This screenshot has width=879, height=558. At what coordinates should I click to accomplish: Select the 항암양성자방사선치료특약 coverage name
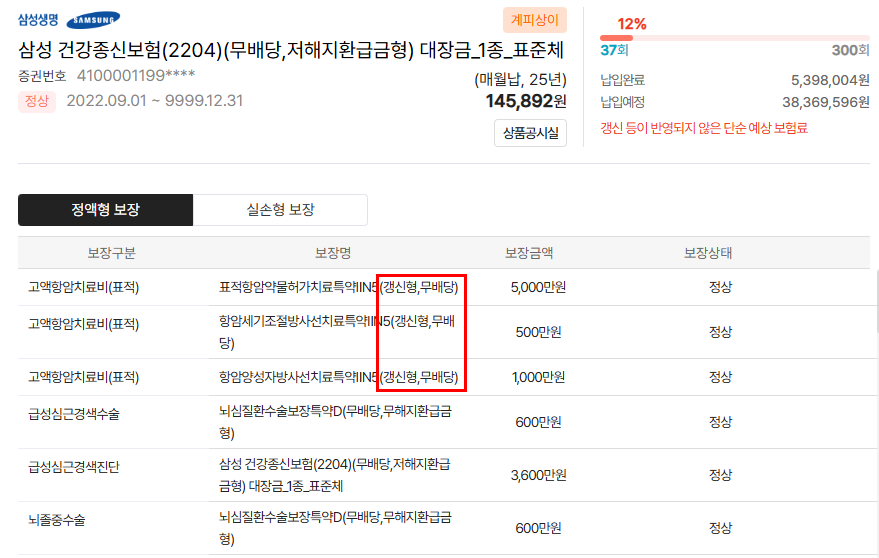339,377
